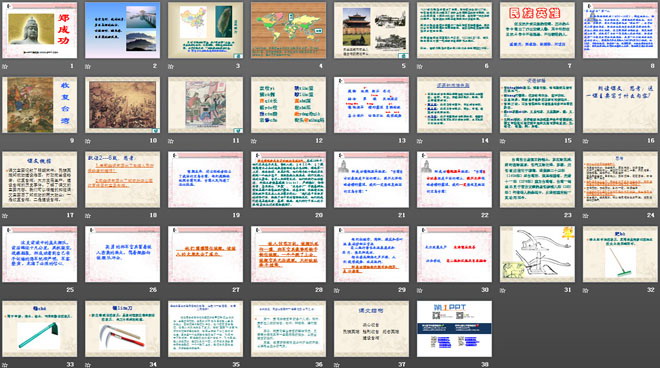Click the animation star under slide 31
660x368 pixels.
(x=503, y=290)
